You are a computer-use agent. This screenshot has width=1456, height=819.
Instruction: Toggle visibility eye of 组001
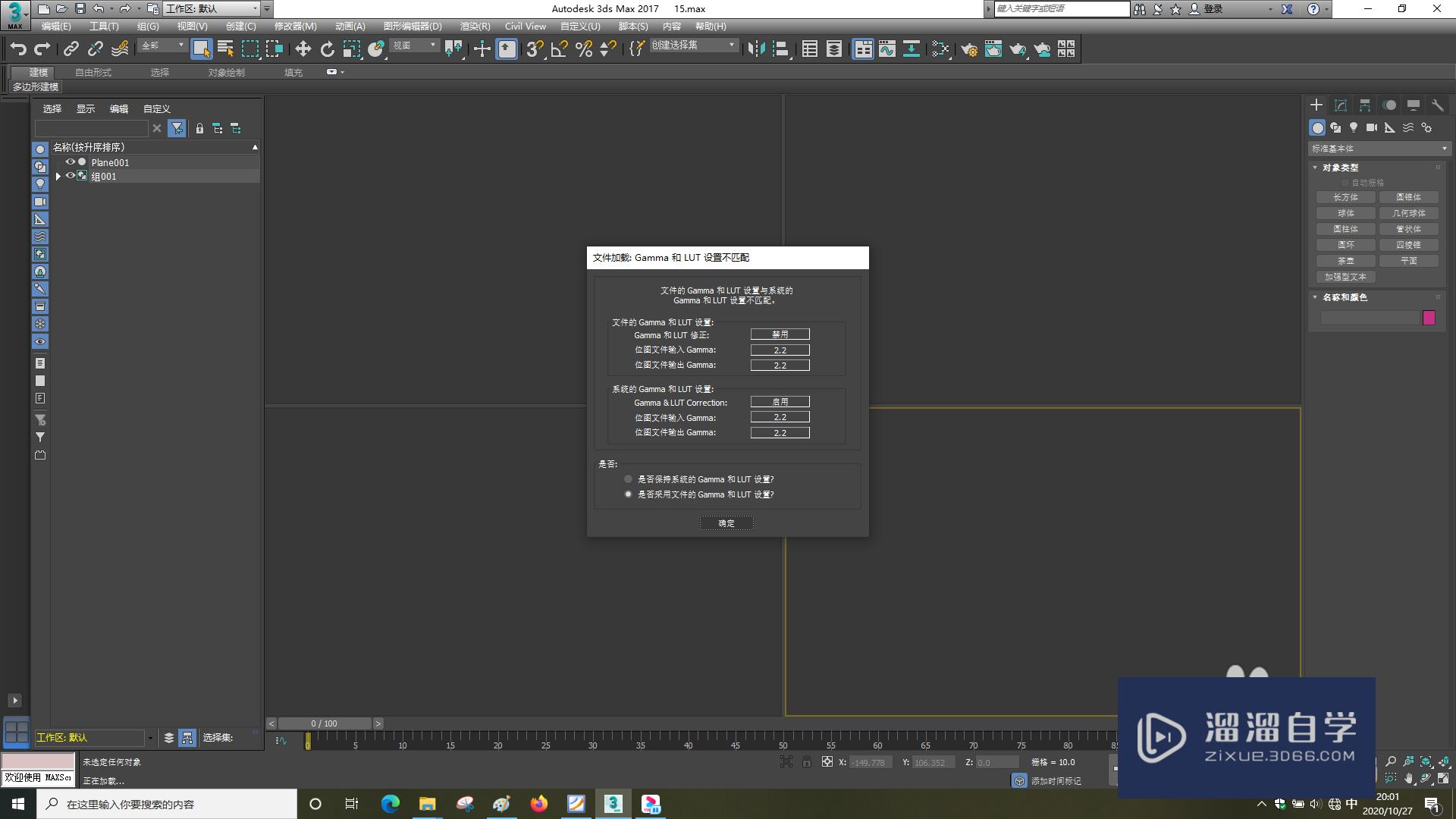click(70, 176)
